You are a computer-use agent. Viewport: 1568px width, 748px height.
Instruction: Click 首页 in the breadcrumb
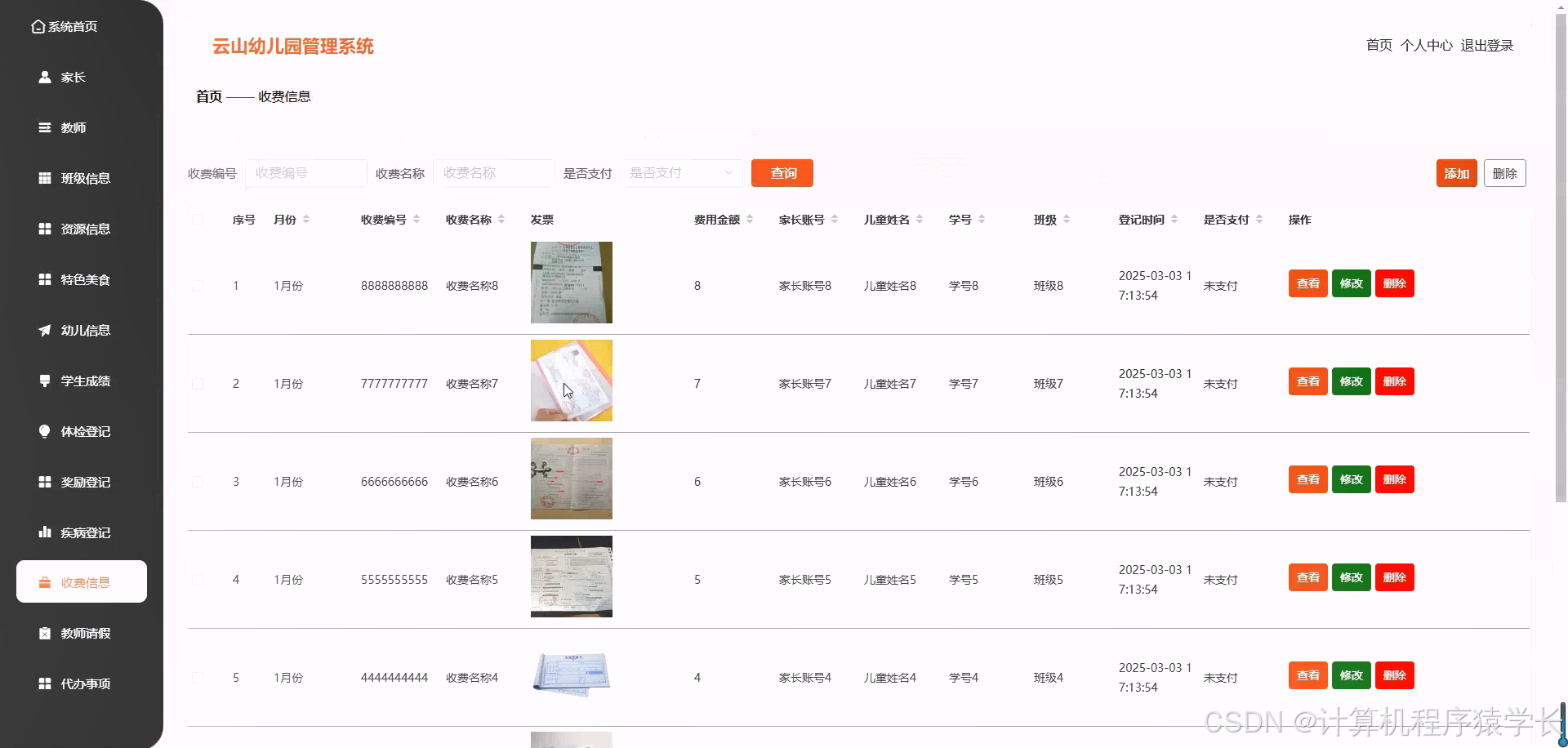point(209,96)
